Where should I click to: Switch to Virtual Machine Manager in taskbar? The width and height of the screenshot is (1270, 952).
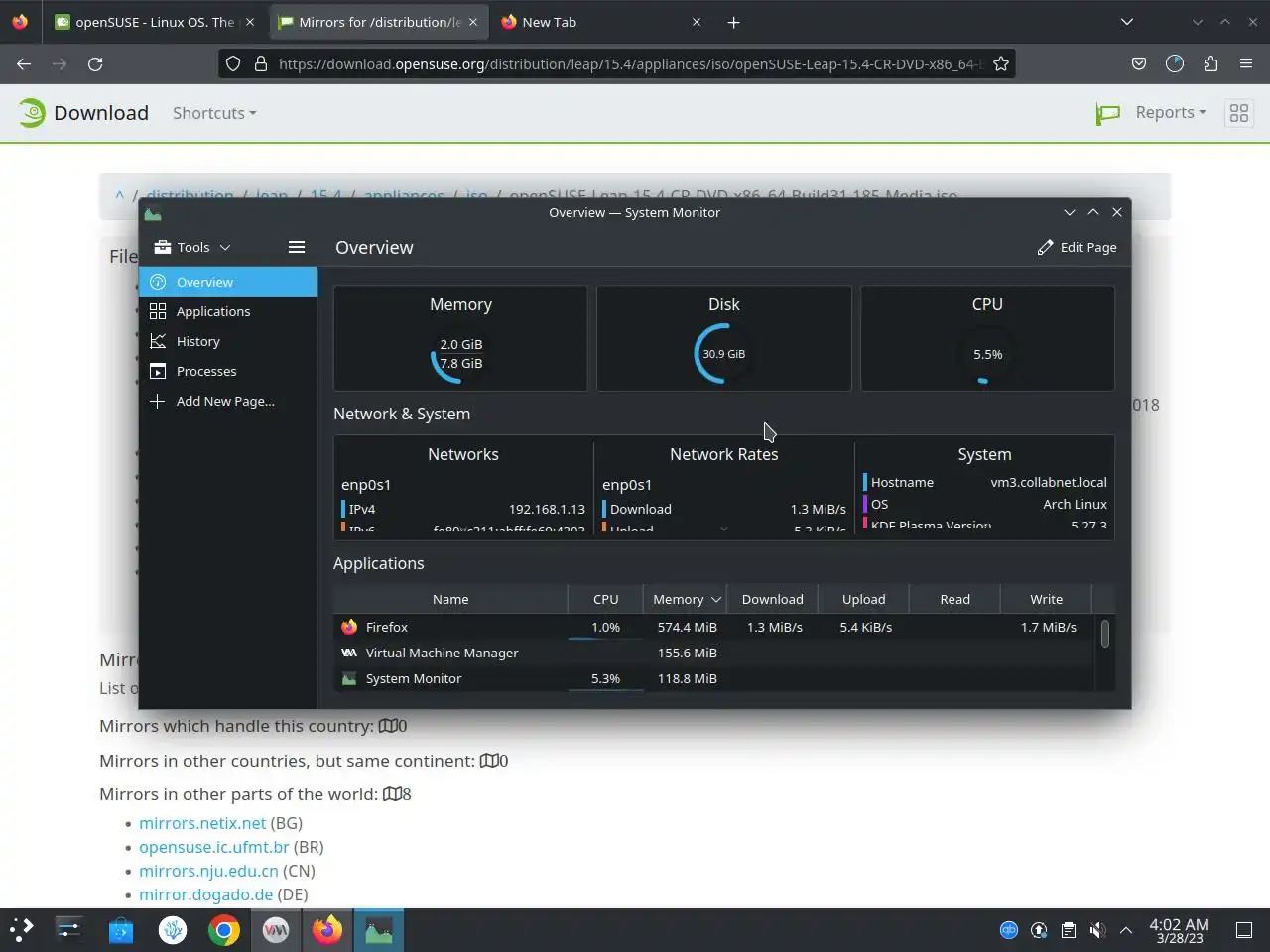pos(276,930)
